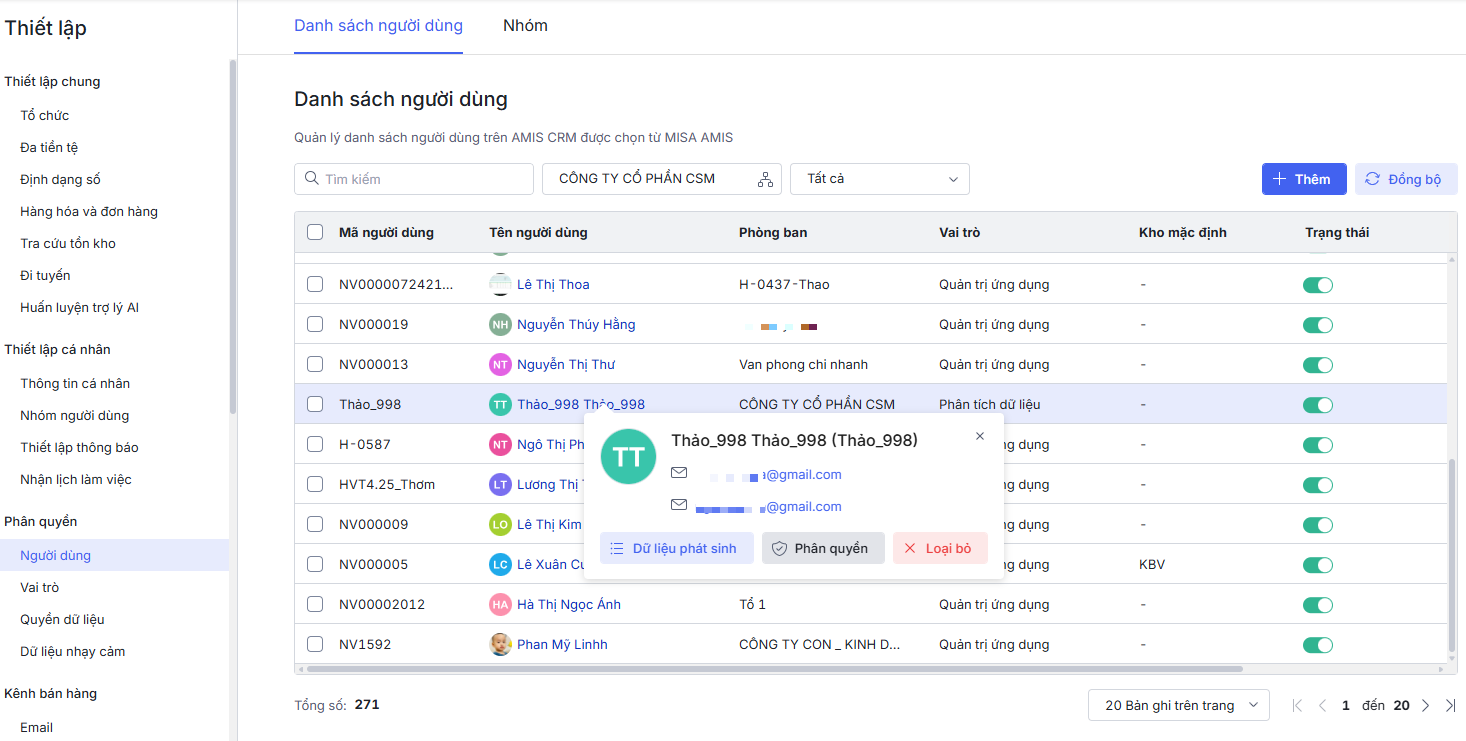This screenshot has height=741, width=1466.
Task: Click the TT avatar in the popup
Action: click(x=628, y=457)
